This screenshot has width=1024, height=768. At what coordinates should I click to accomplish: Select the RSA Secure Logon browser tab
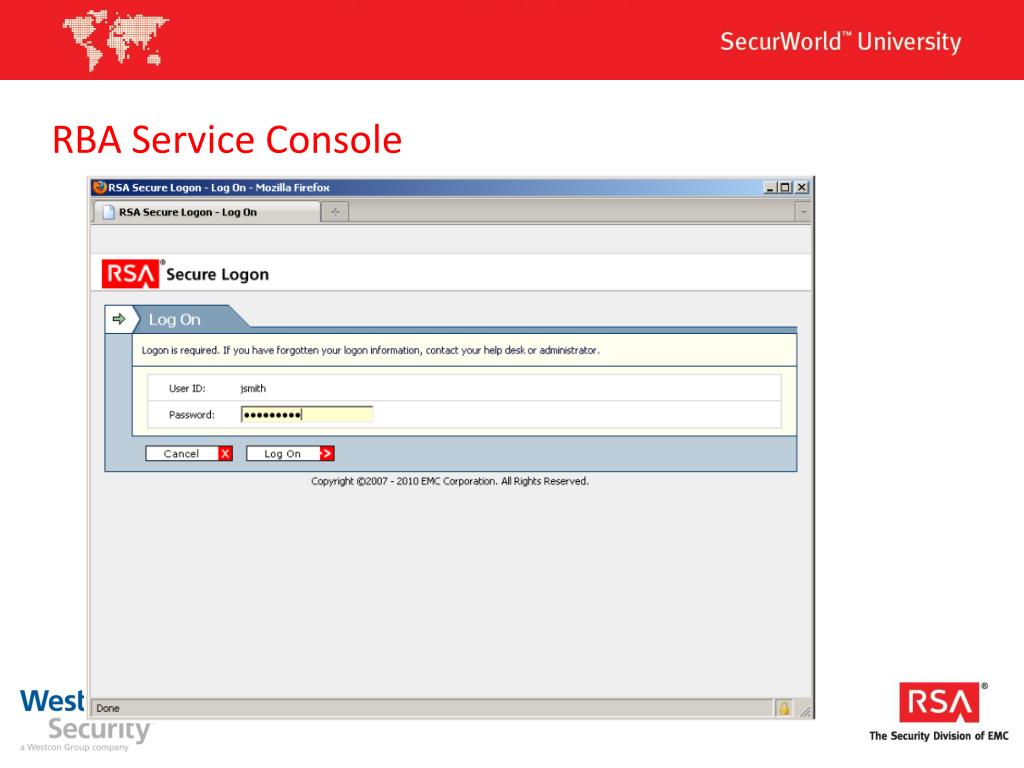[x=207, y=212]
